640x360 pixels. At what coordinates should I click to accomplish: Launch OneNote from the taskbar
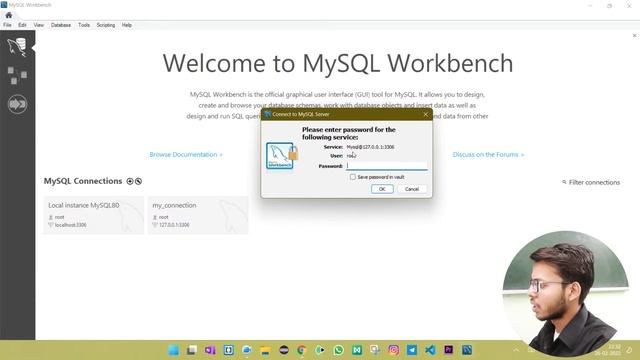click(x=210, y=350)
